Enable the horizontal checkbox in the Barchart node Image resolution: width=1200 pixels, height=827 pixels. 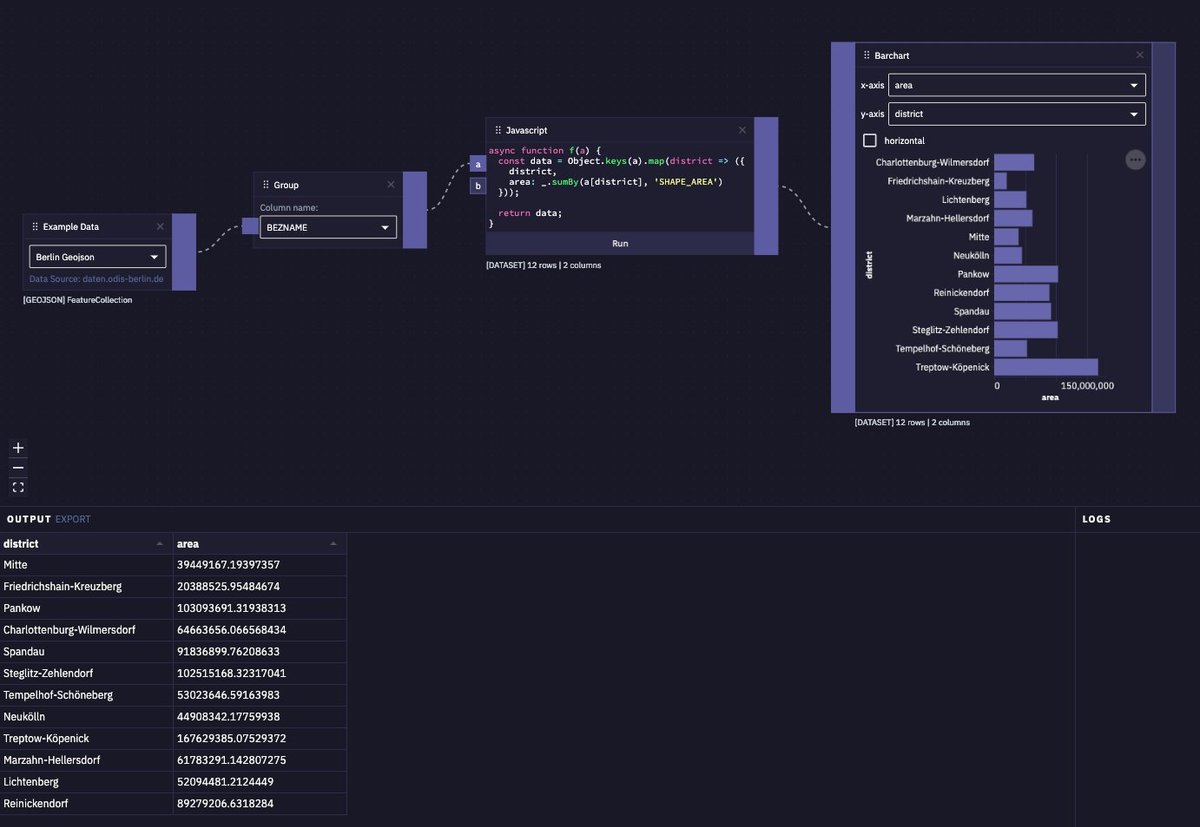(x=869, y=140)
